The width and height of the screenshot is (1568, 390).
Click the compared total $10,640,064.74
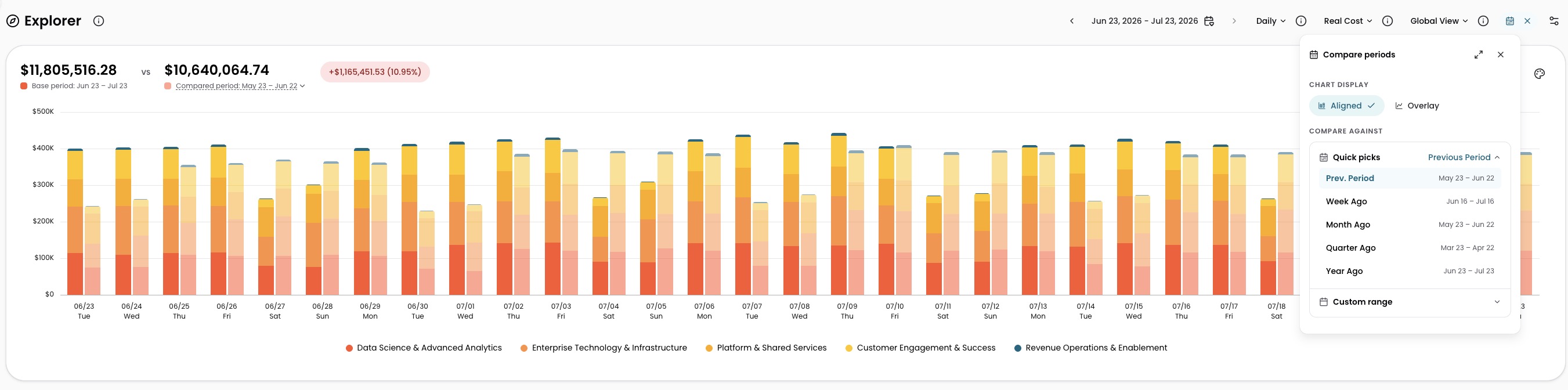click(x=216, y=70)
